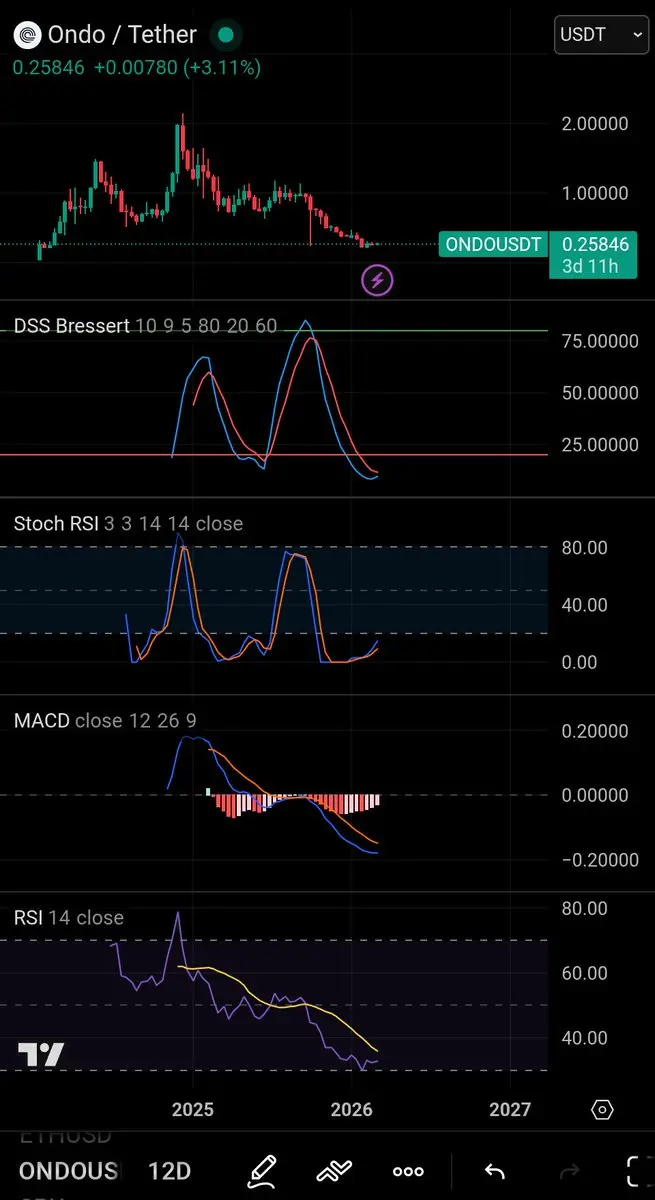Open the indicators chart icon
This screenshot has width=655, height=1200.
(336, 1171)
